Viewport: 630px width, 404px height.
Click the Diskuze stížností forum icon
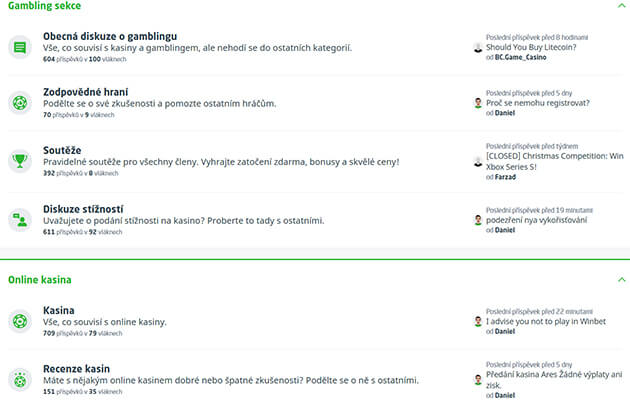19,219
